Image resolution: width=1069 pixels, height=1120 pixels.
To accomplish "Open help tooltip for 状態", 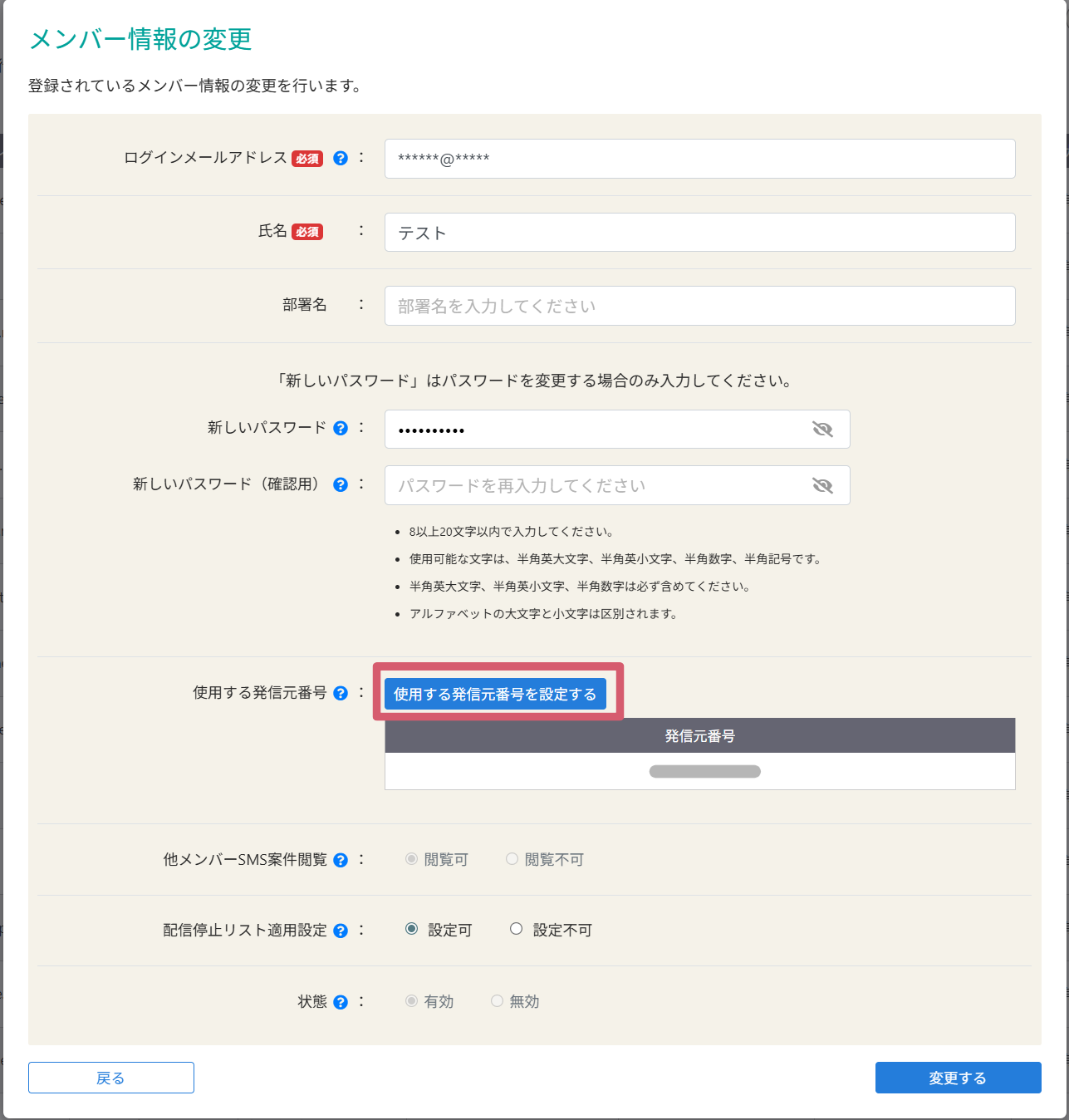I will tap(340, 1002).
